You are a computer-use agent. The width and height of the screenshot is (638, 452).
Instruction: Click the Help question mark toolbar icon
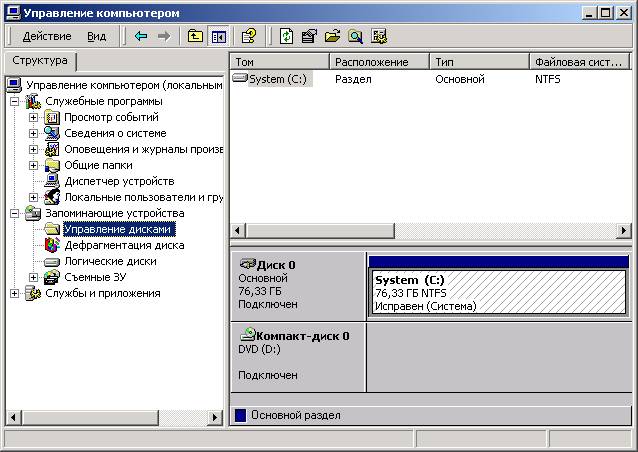(x=249, y=36)
